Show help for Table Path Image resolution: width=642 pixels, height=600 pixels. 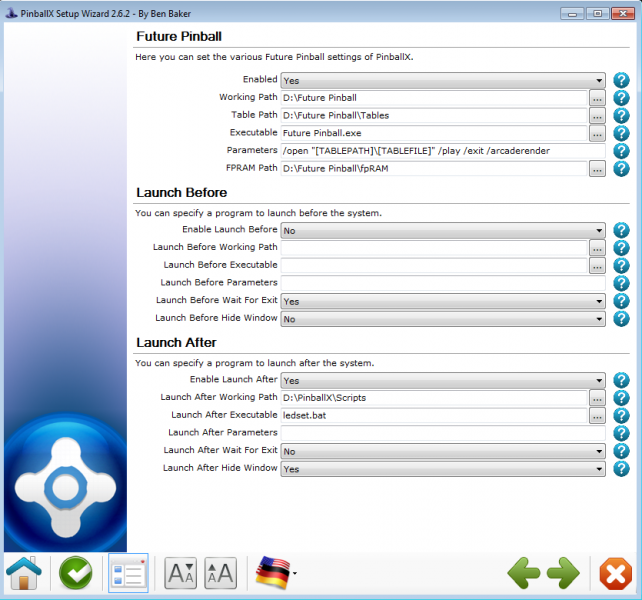621,115
